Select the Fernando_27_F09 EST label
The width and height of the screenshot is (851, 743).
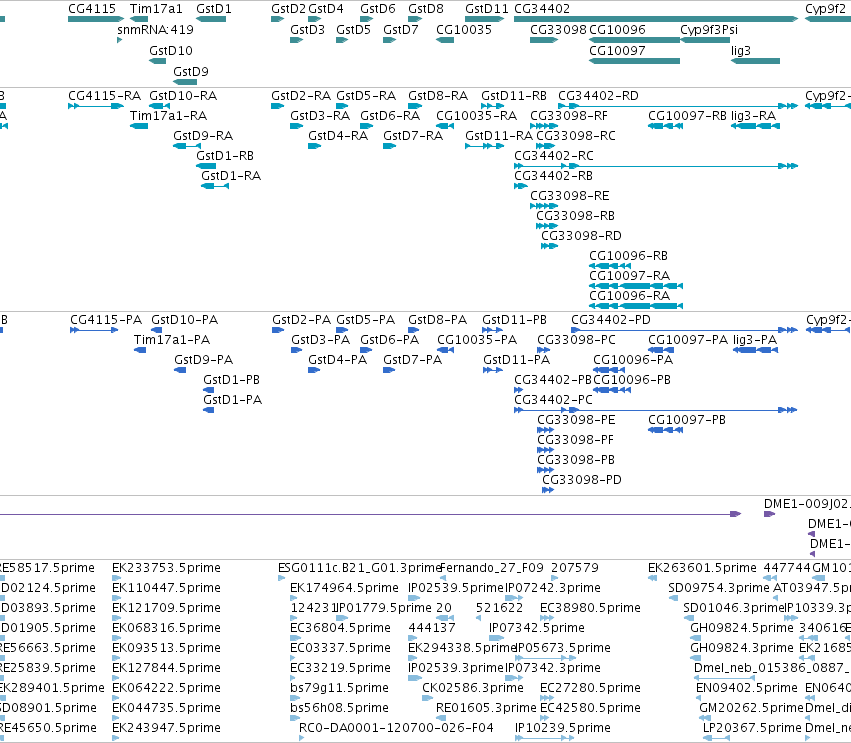492,568
